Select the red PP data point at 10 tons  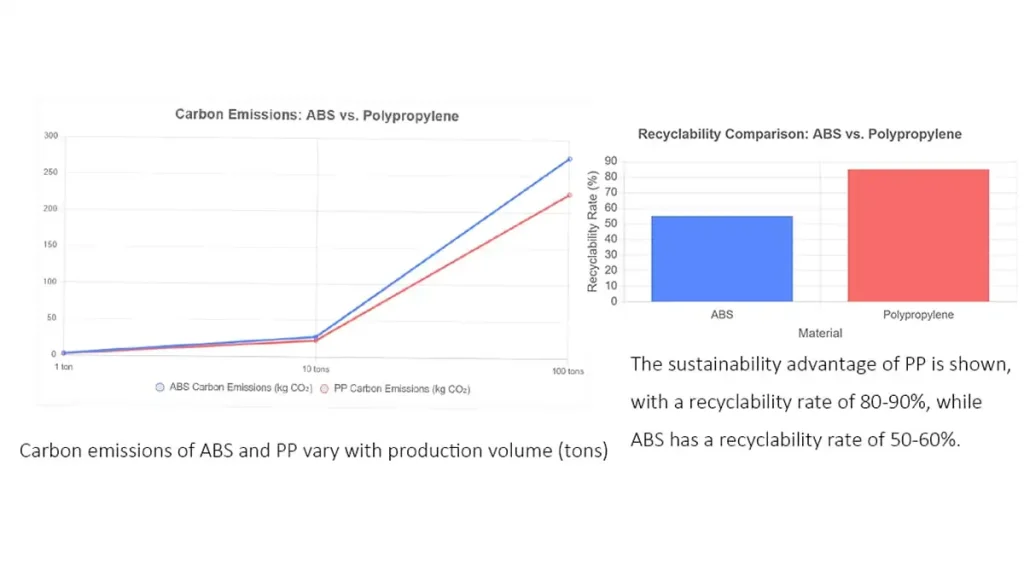point(317,340)
